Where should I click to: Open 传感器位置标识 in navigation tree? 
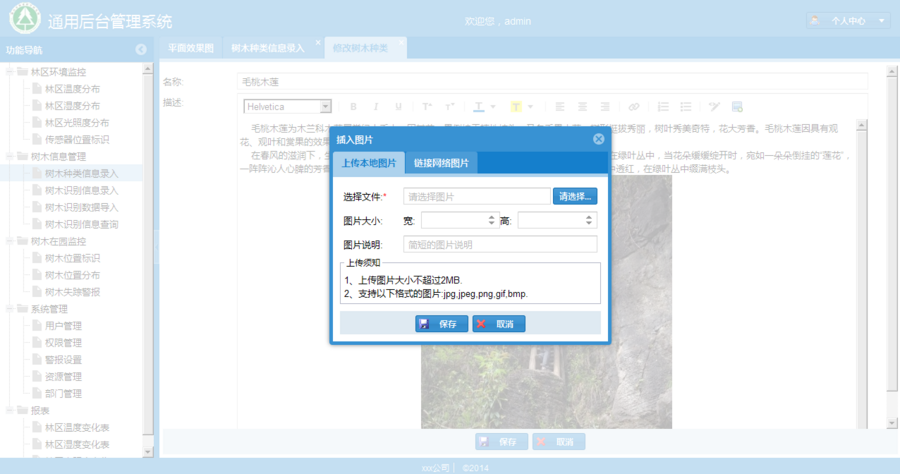tap(77, 139)
